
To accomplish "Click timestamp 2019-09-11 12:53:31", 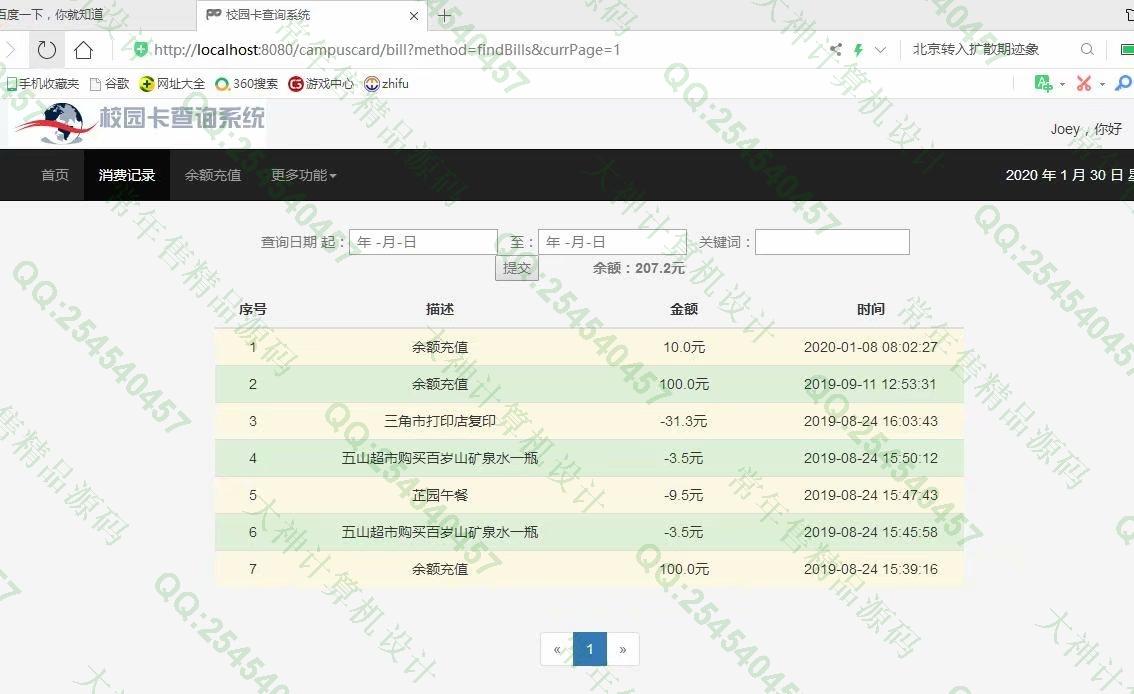I will pos(870,385).
